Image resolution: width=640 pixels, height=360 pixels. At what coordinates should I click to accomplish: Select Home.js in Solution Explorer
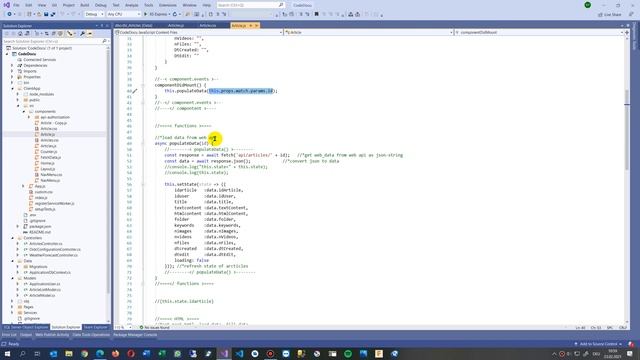coord(47,163)
